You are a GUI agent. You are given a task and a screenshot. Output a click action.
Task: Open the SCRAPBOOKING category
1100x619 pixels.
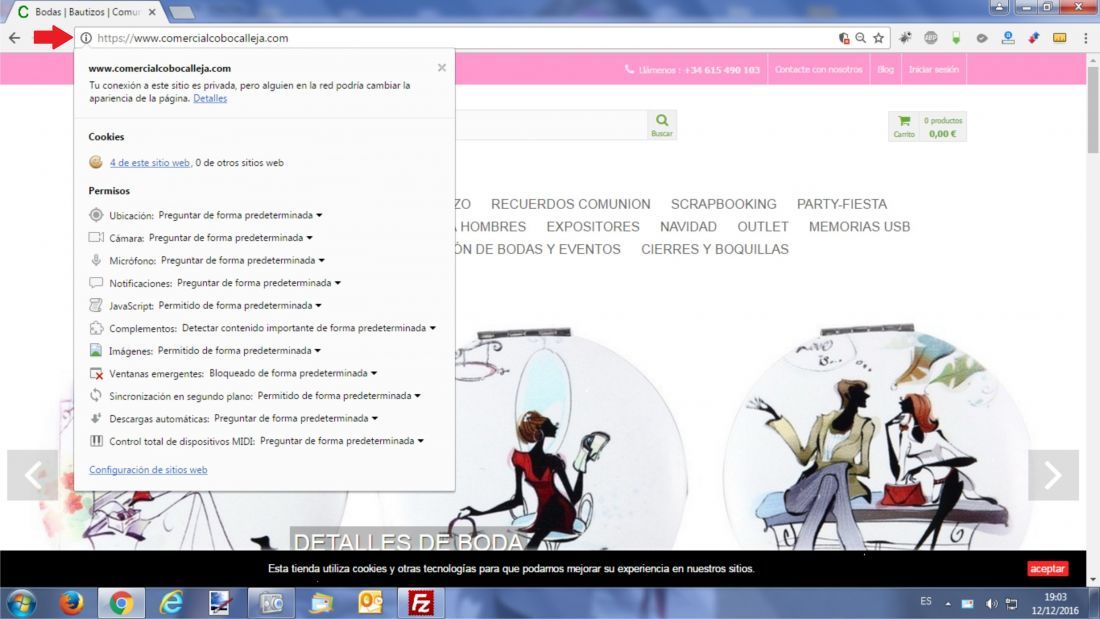pos(723,204)
